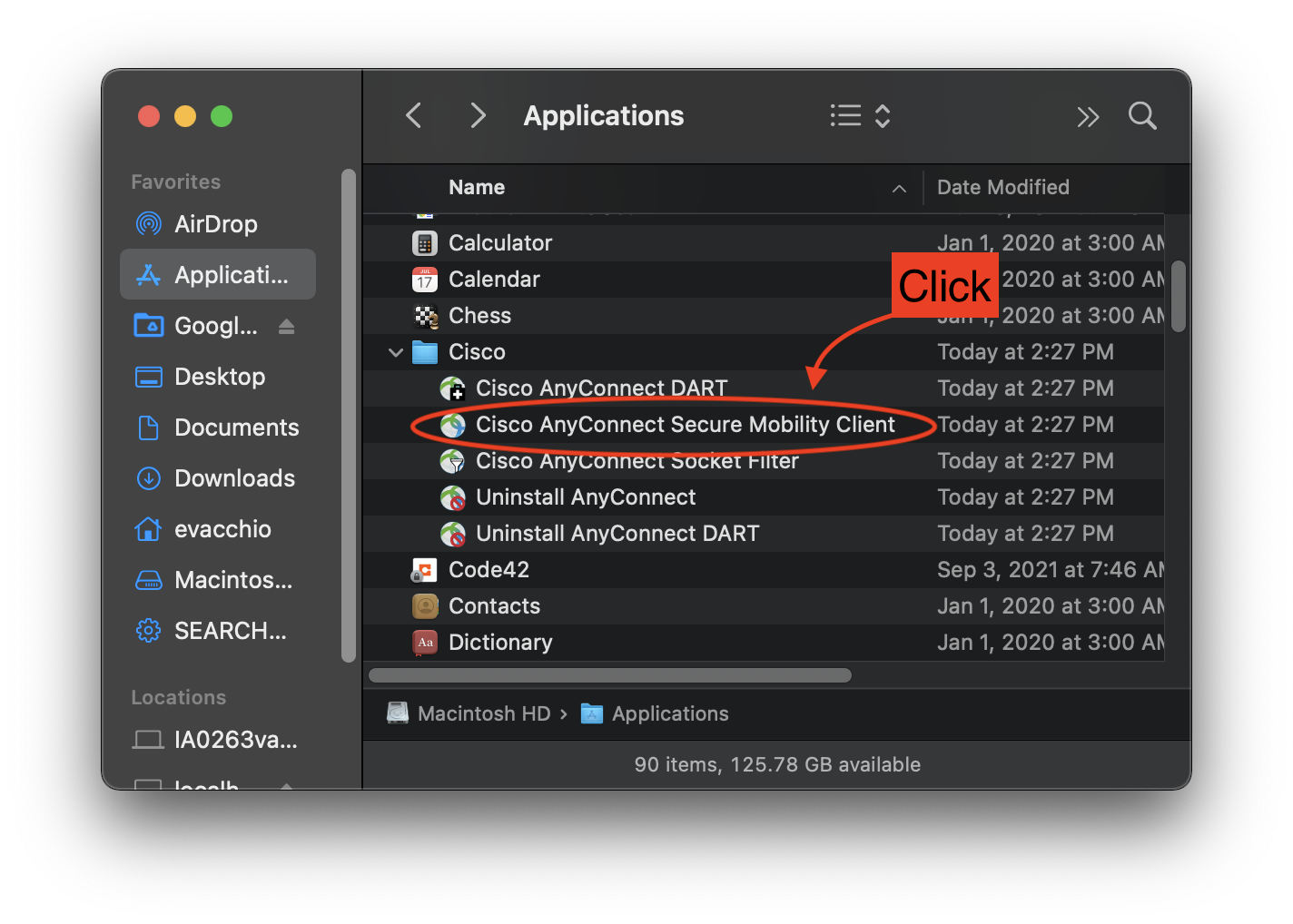The height and width of the screenshot is (924, 1293).
Task: Click the forward navigation arrow
Action: pos(478,116)
